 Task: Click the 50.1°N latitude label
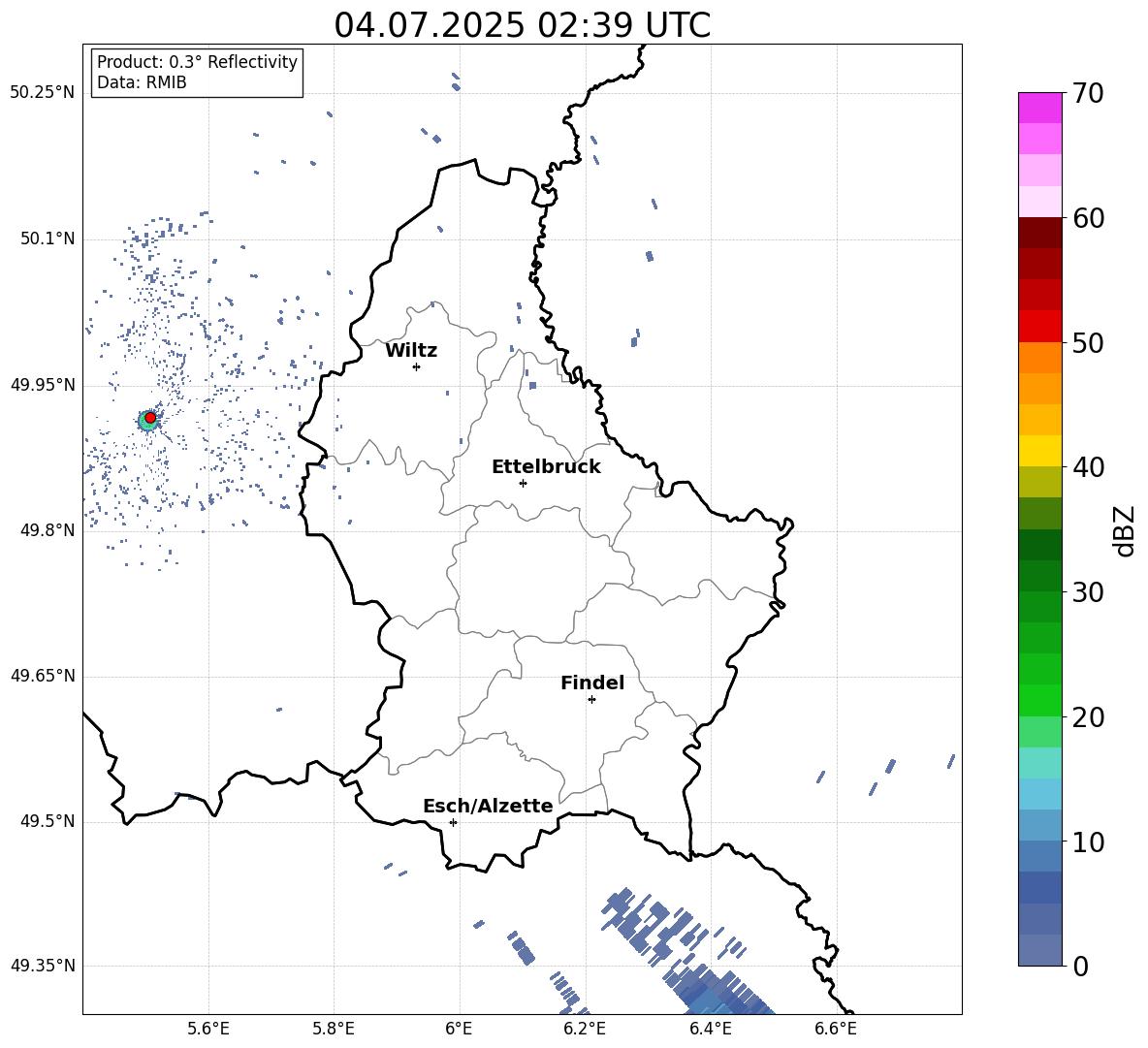click(48, 239)
